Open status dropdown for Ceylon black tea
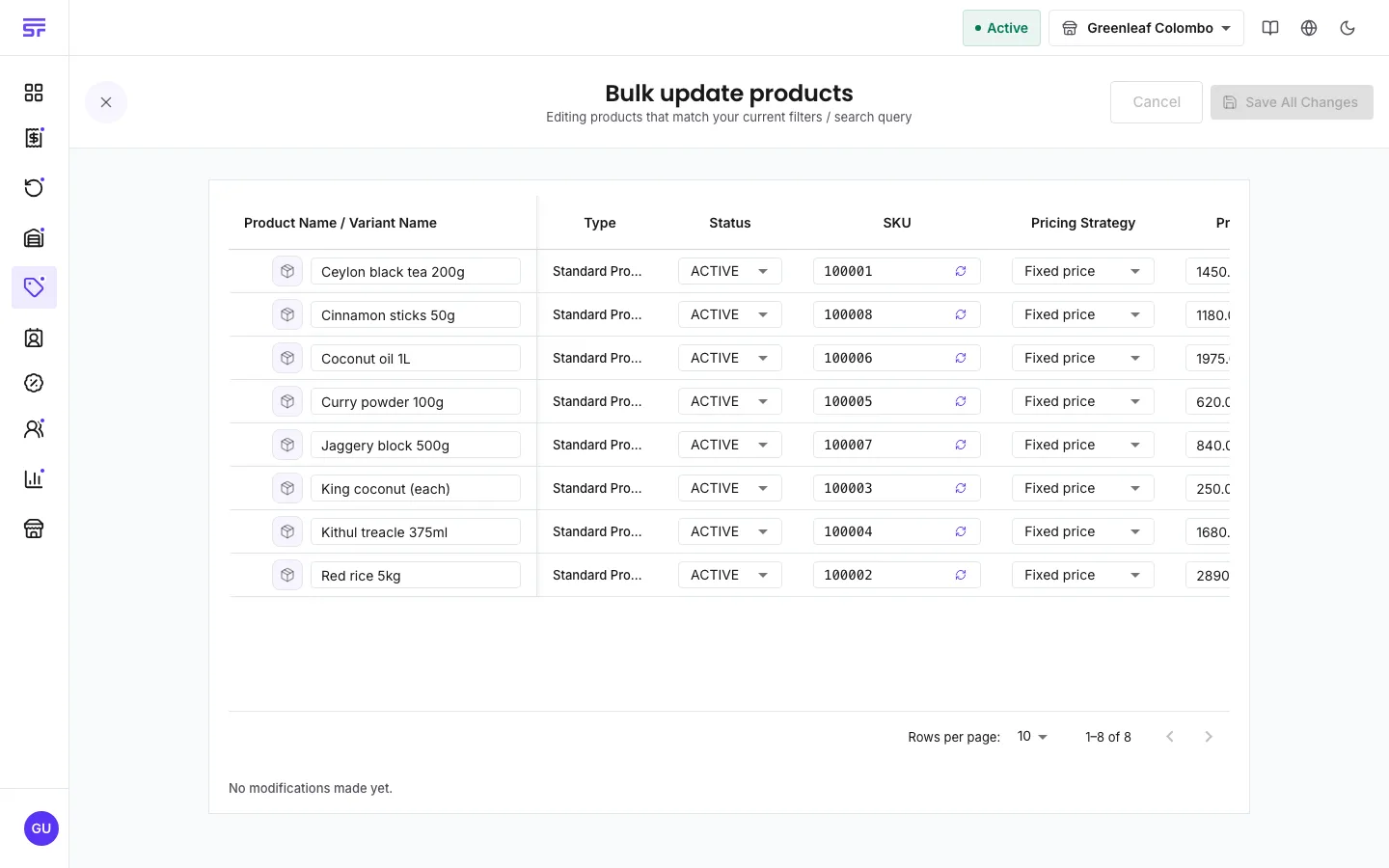 (730, 271)
